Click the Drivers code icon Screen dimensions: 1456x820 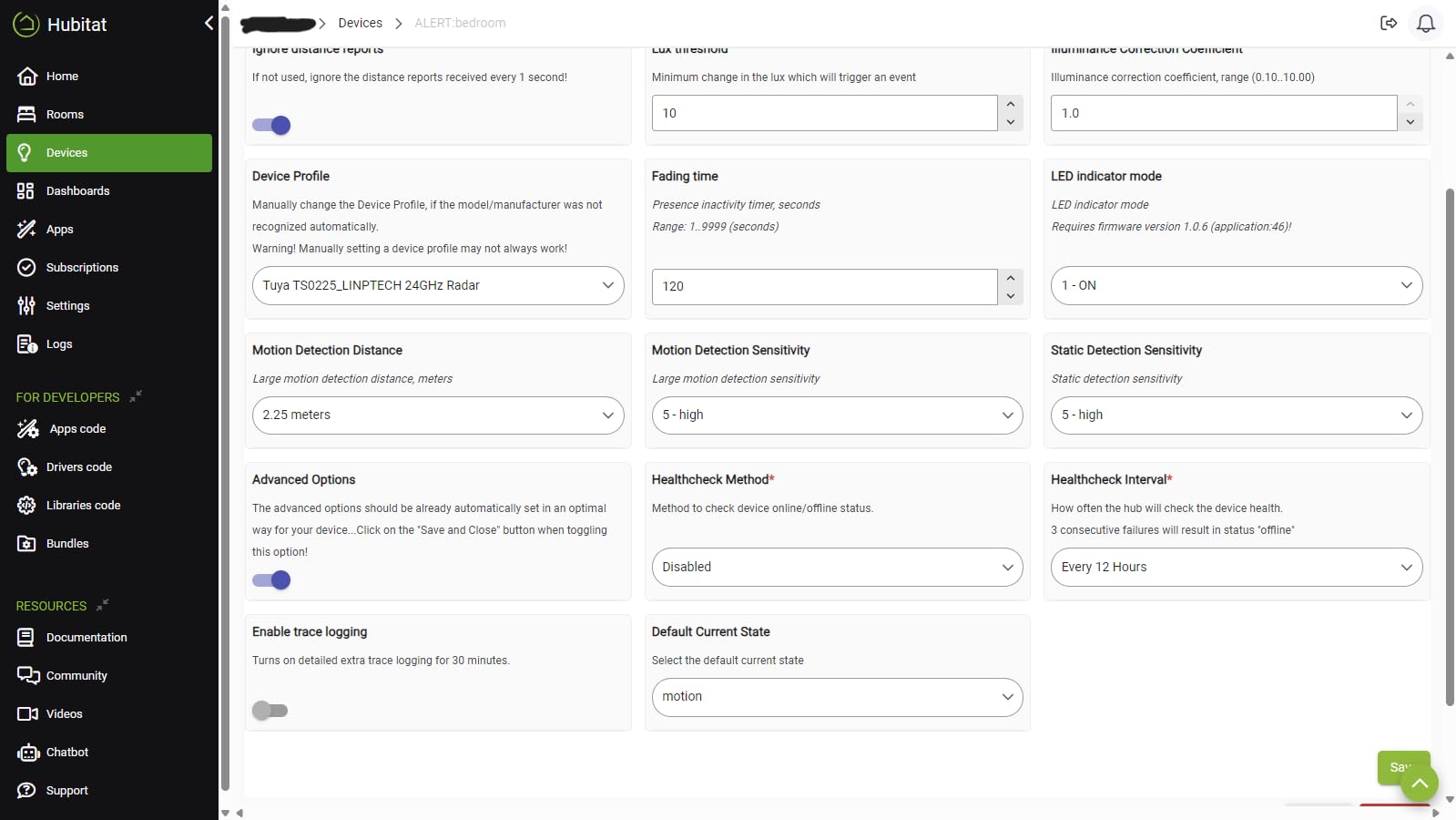click(x=27, y=467)
